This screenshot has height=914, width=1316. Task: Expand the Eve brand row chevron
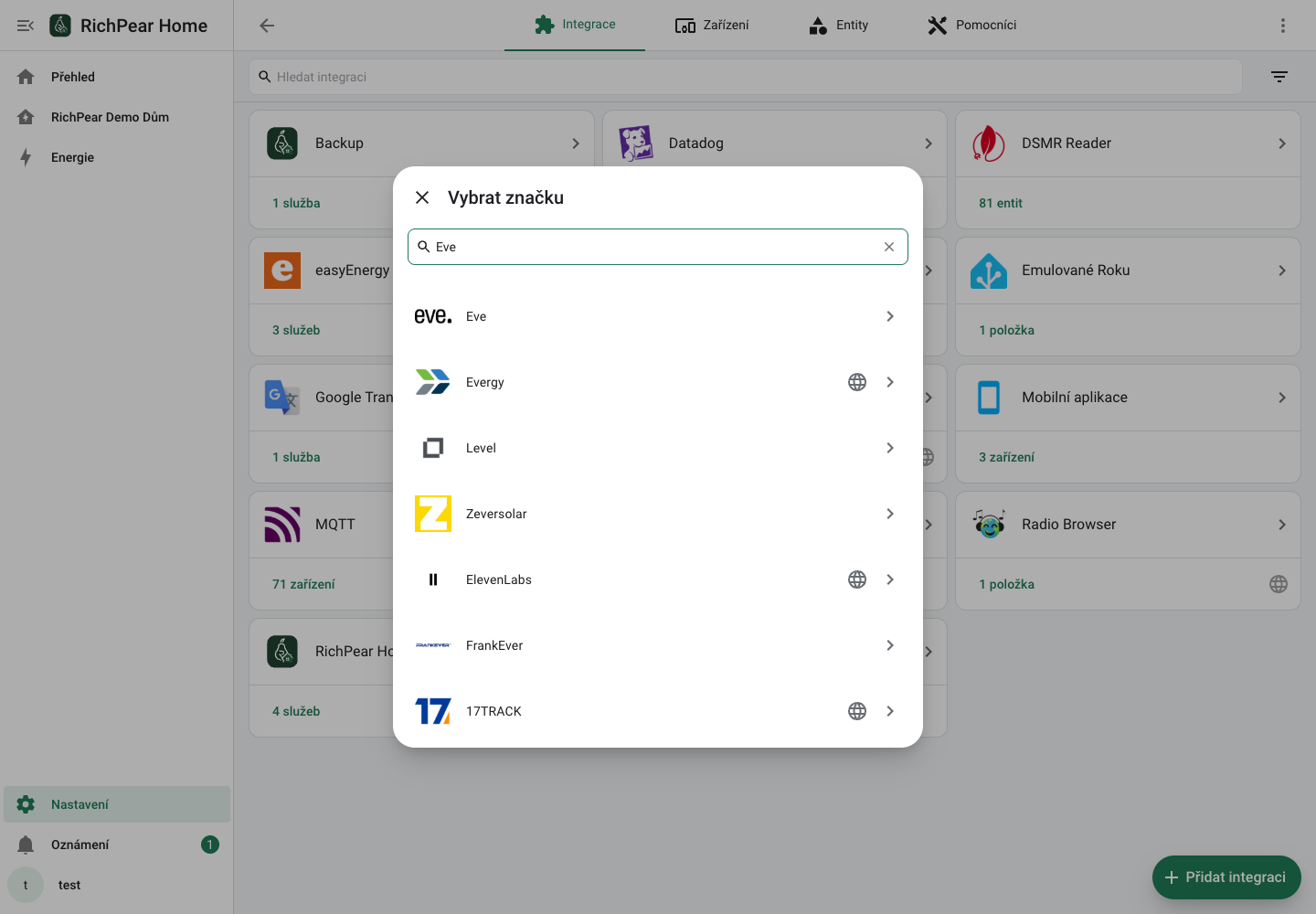click(x=890, y=316)
